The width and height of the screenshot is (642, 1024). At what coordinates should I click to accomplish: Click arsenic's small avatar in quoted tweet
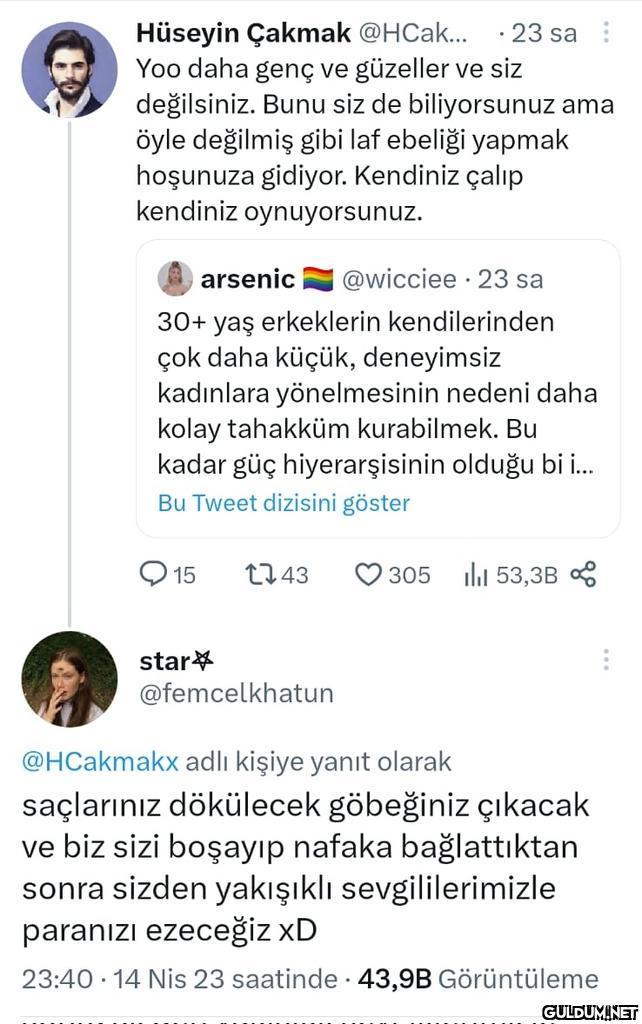[x=175, y=279]
